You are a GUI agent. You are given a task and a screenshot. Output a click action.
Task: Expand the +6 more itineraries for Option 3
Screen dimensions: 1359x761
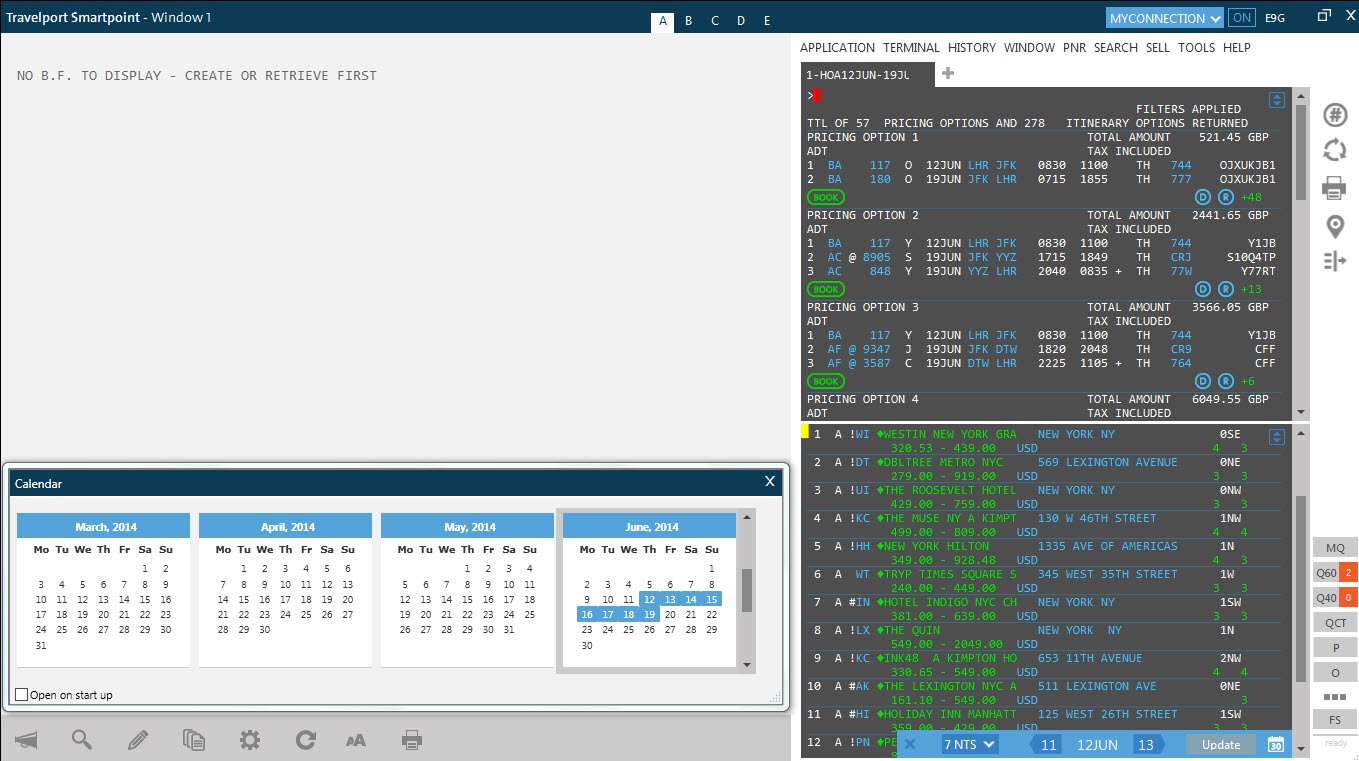(x=1247, y=381)
